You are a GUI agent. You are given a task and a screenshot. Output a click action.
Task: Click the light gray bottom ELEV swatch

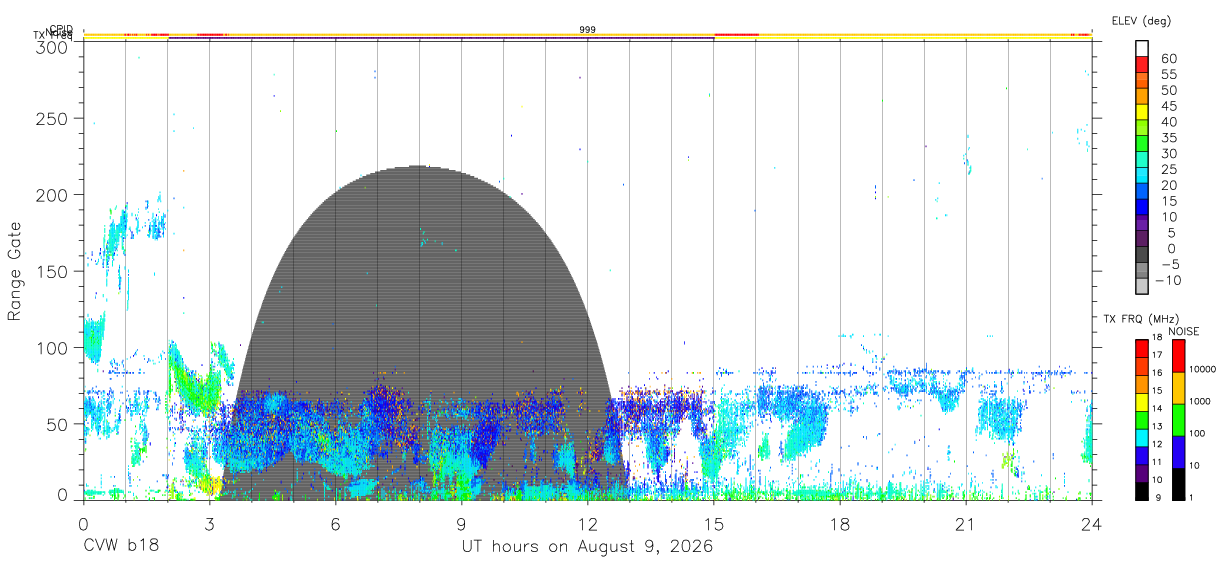(1142, 286)
